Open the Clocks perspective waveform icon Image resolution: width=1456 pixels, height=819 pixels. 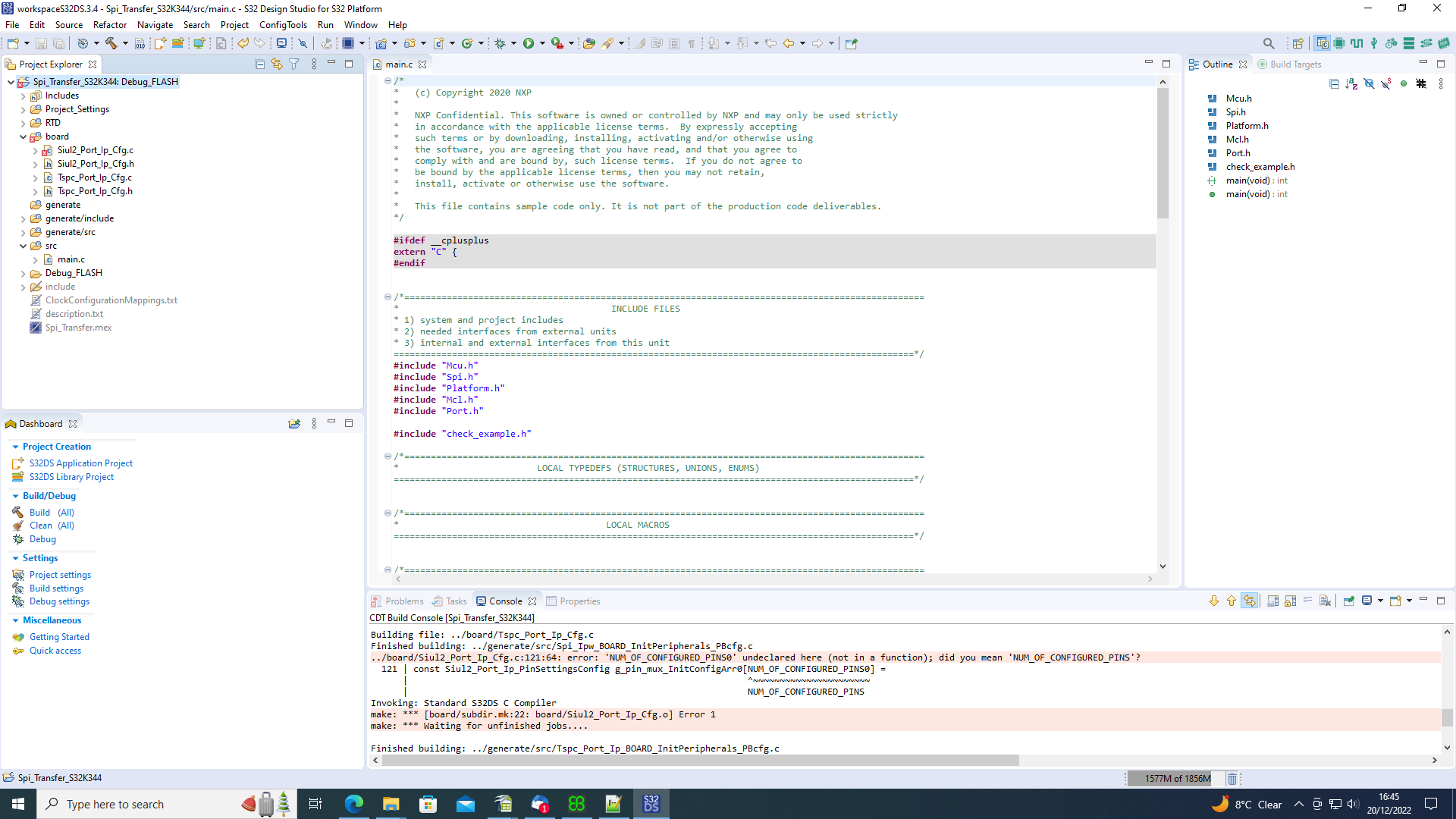coord(1357,43)
